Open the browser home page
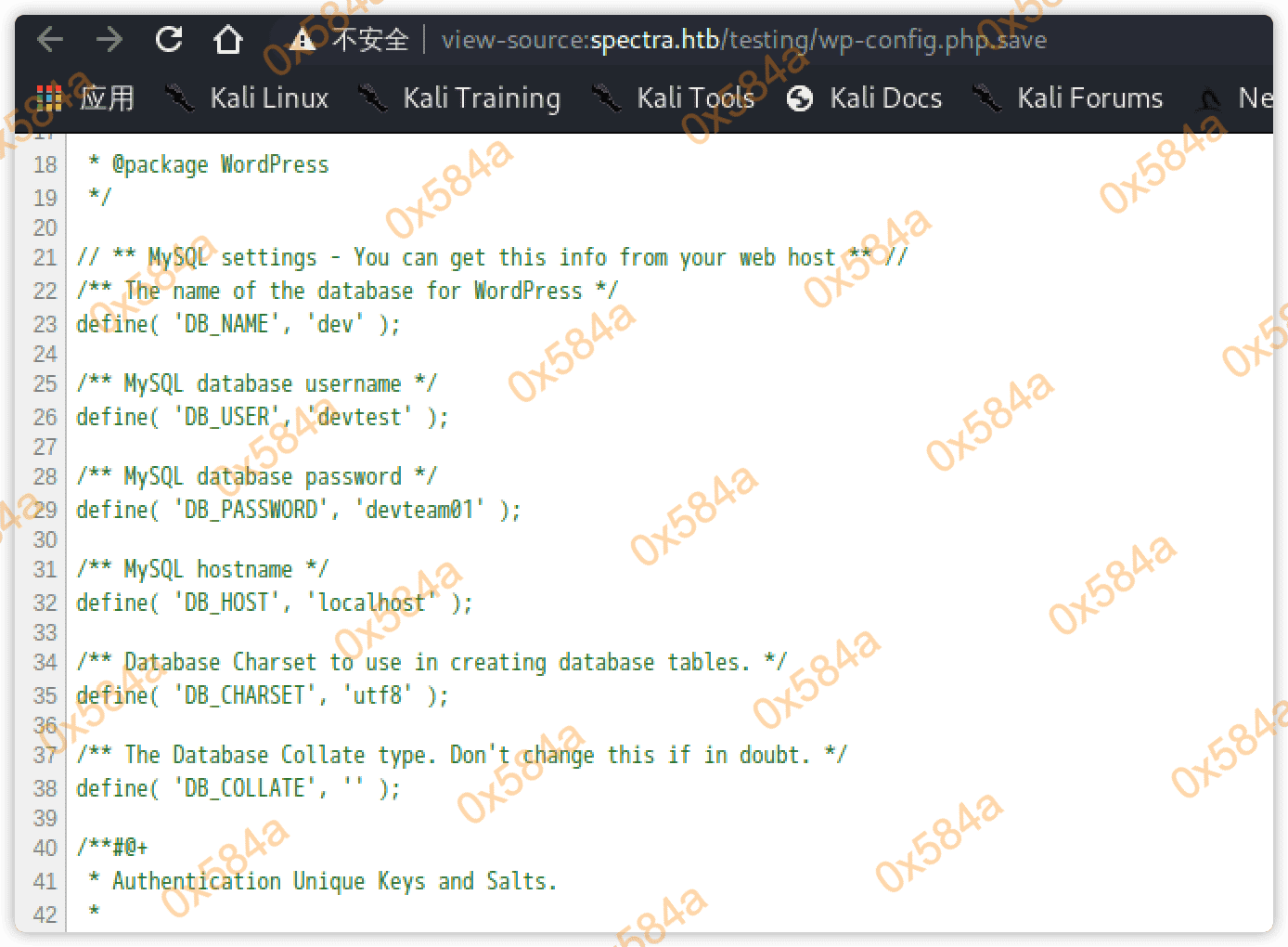Screen dimensions: 1288x947 point(228,40)
